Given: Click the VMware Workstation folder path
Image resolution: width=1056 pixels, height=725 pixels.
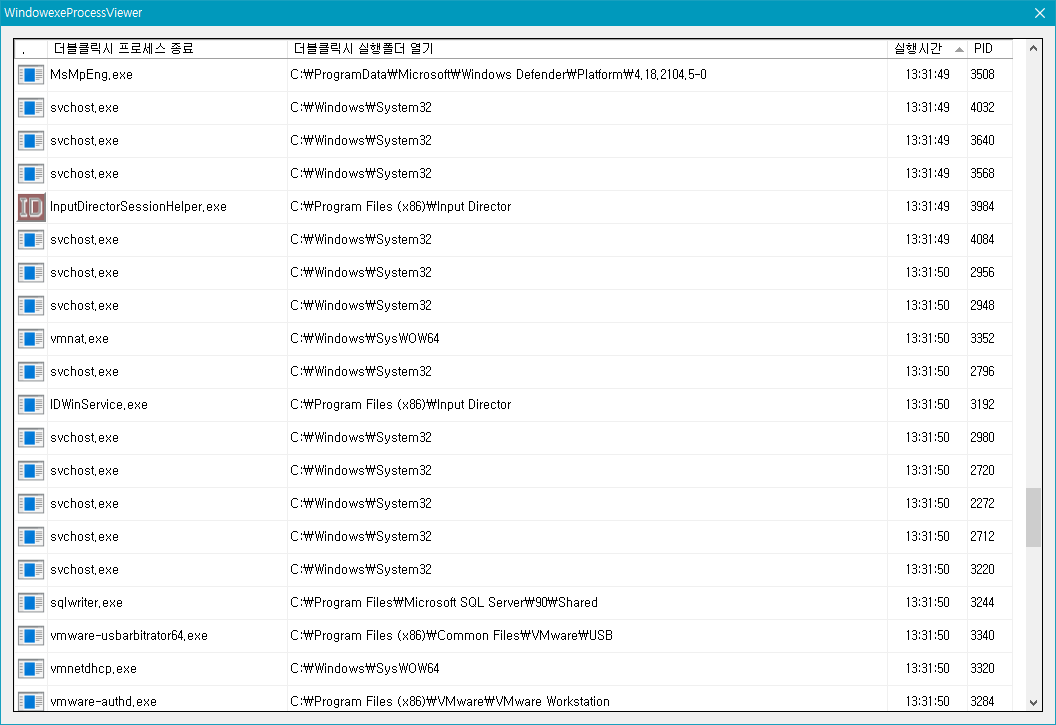Looking at the screenshot, I should point(450,701).
